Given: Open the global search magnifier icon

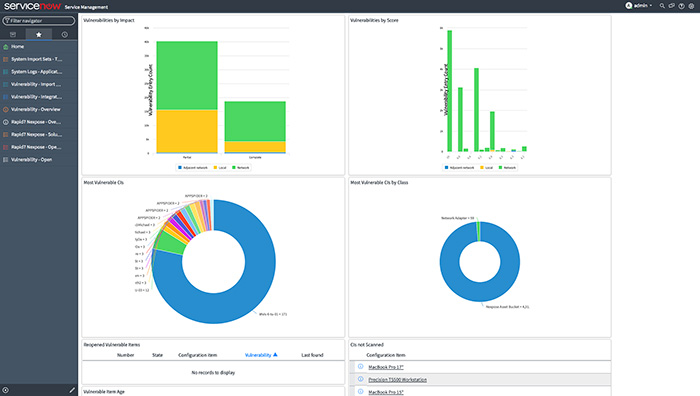Looking at the screenshot, I should [662, 6].
